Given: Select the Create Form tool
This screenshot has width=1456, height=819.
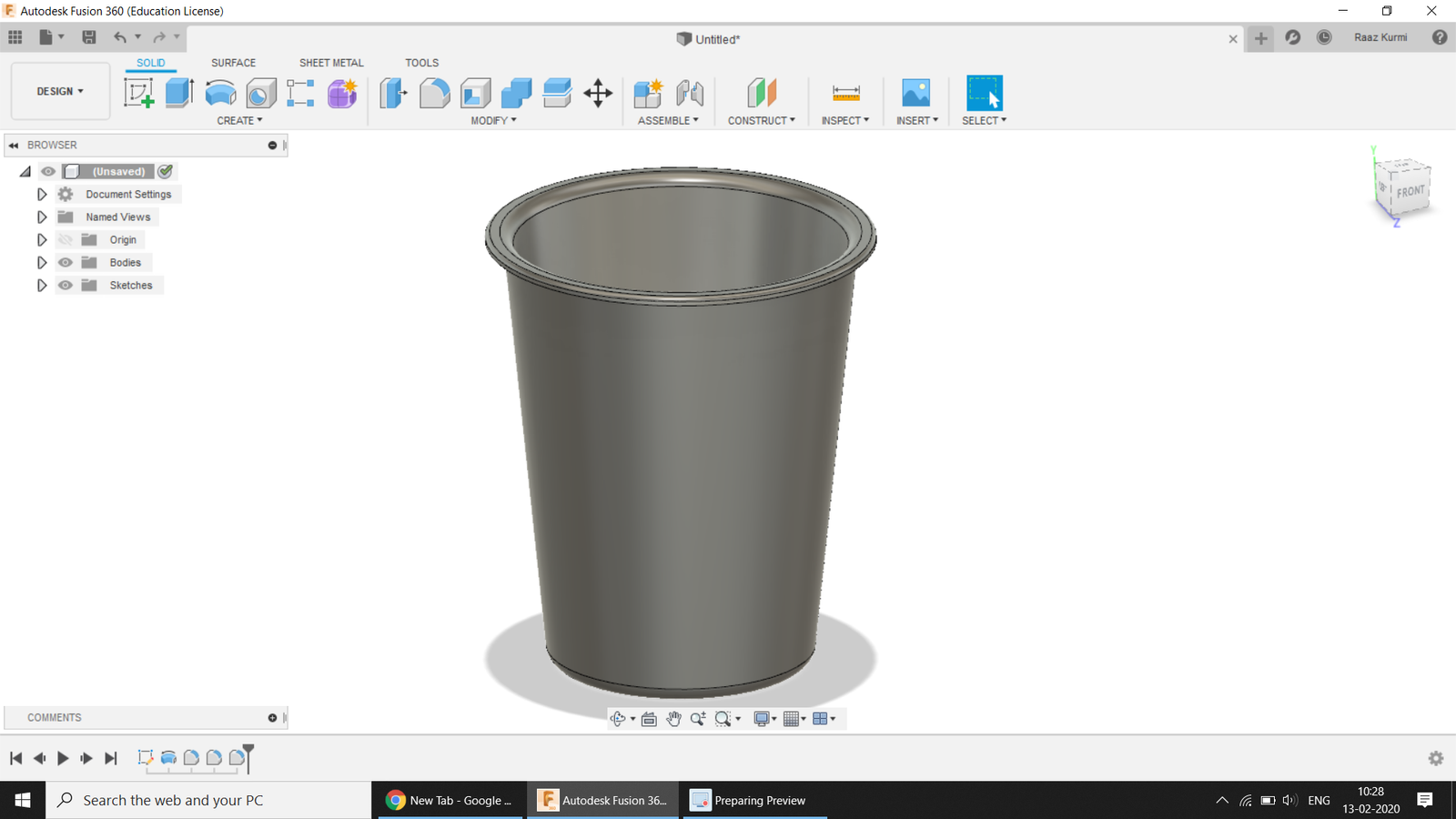Looking at the screenshot, I should click(342, 93).
